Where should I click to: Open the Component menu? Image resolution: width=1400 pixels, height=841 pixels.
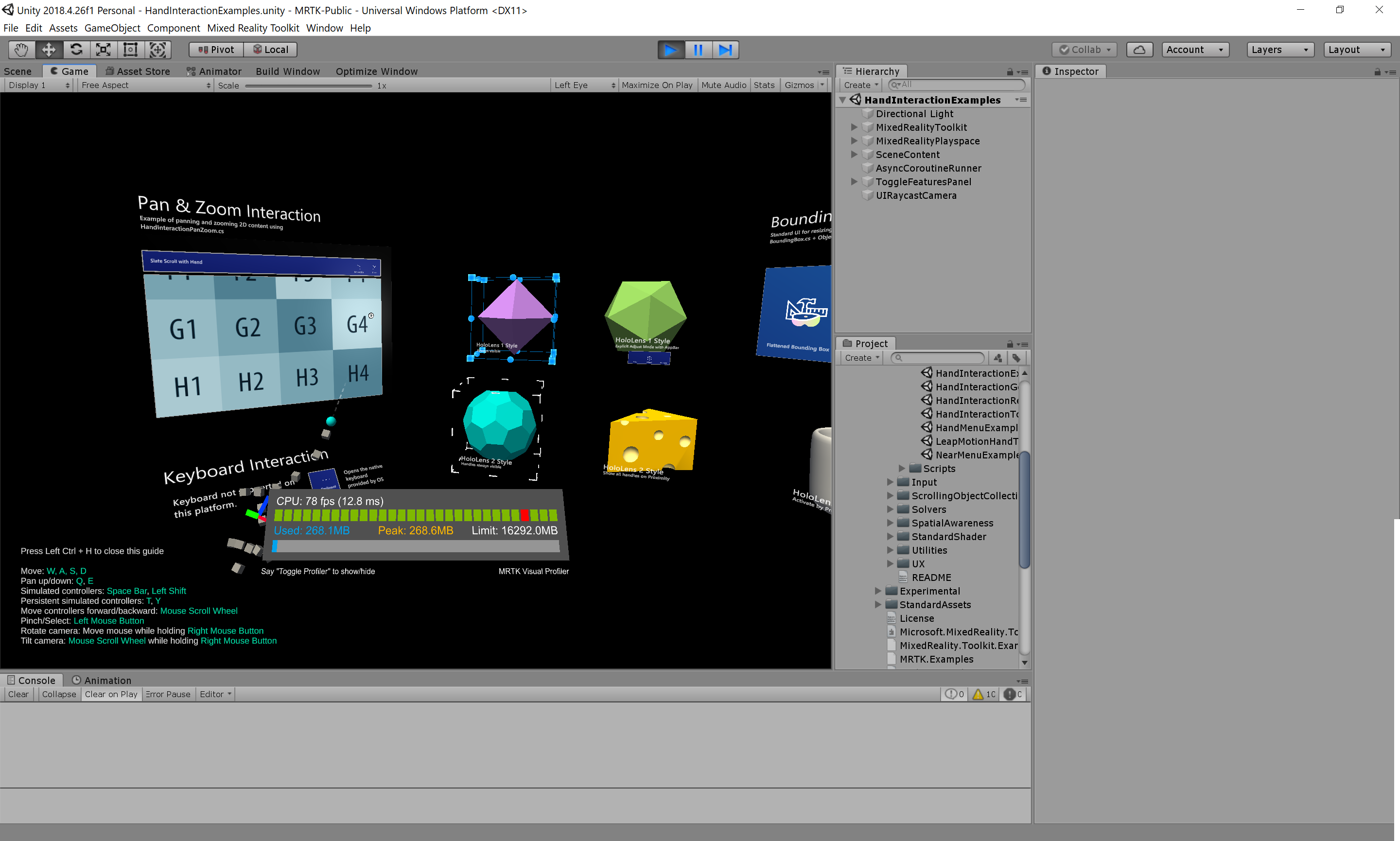174,28
